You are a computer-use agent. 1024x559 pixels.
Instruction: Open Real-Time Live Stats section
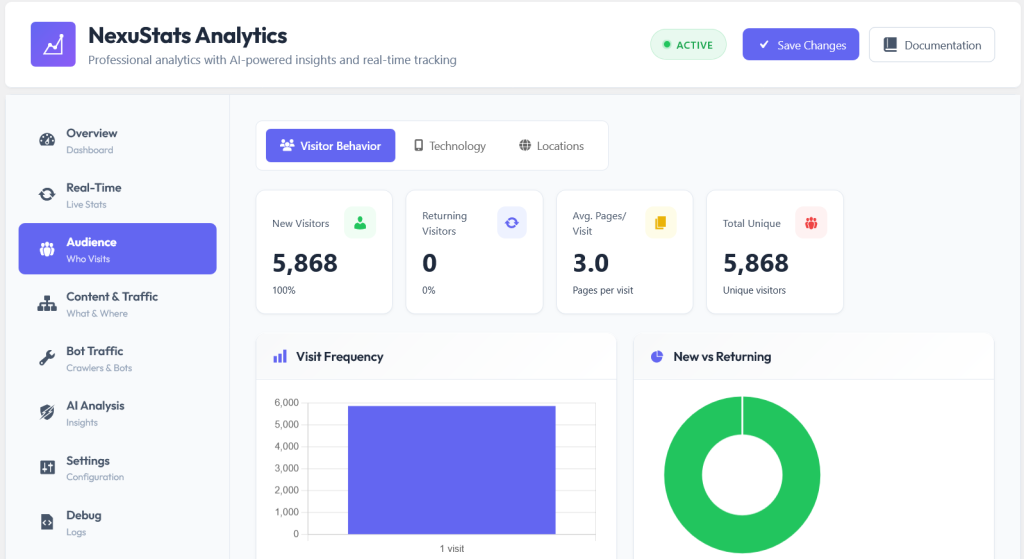(x=118, y=195)
